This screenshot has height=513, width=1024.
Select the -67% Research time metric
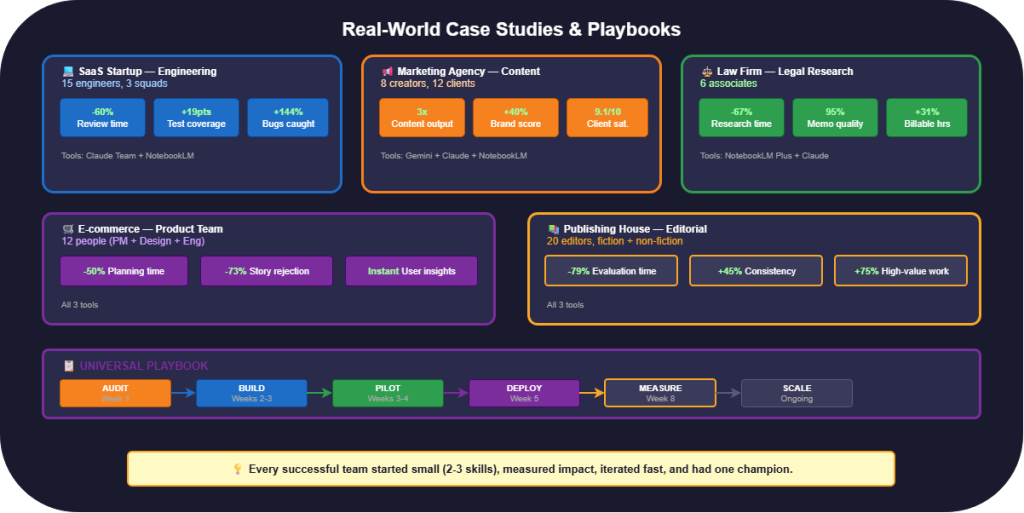coord(741,117)
